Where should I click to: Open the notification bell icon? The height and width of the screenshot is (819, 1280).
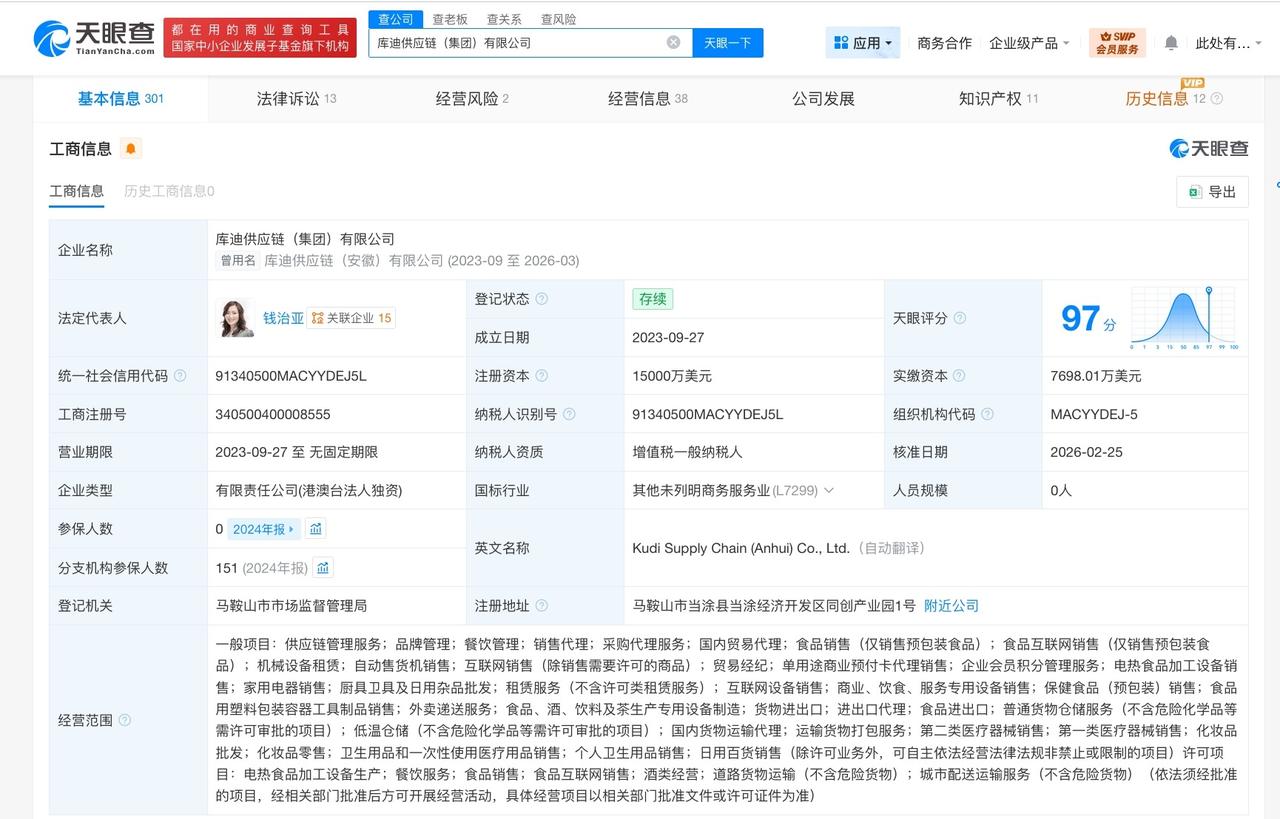click(x=1170, y=43)
